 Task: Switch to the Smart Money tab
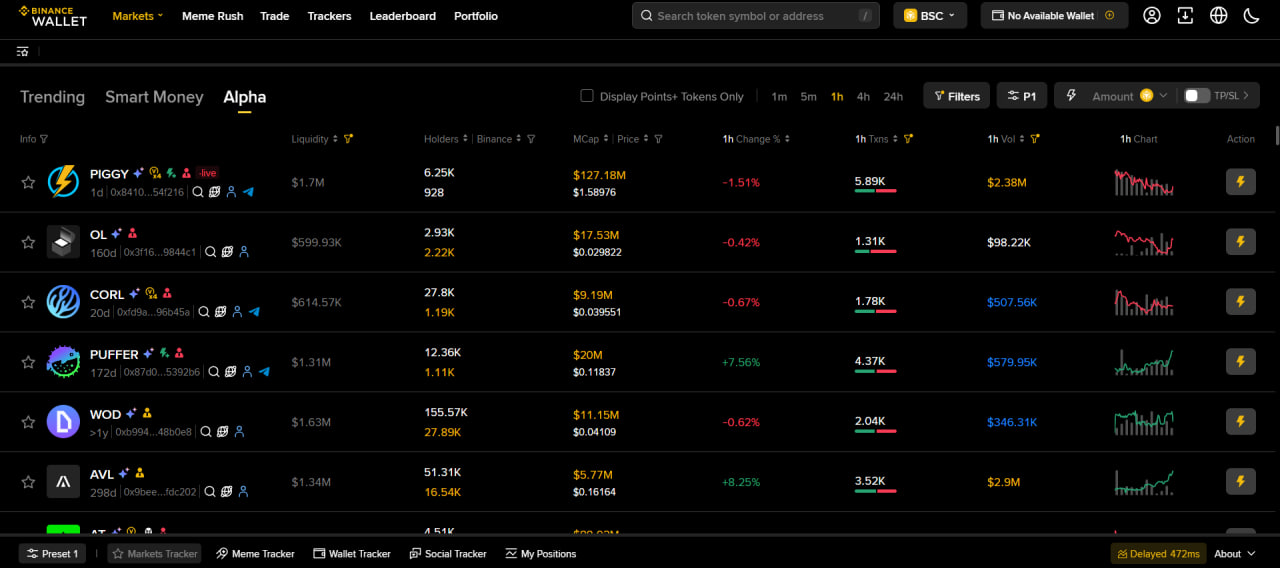(x=154, y=97)
